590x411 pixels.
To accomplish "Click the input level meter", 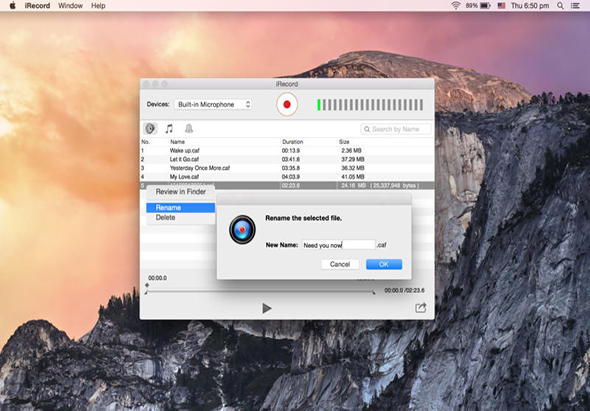I will coord(370,105).
